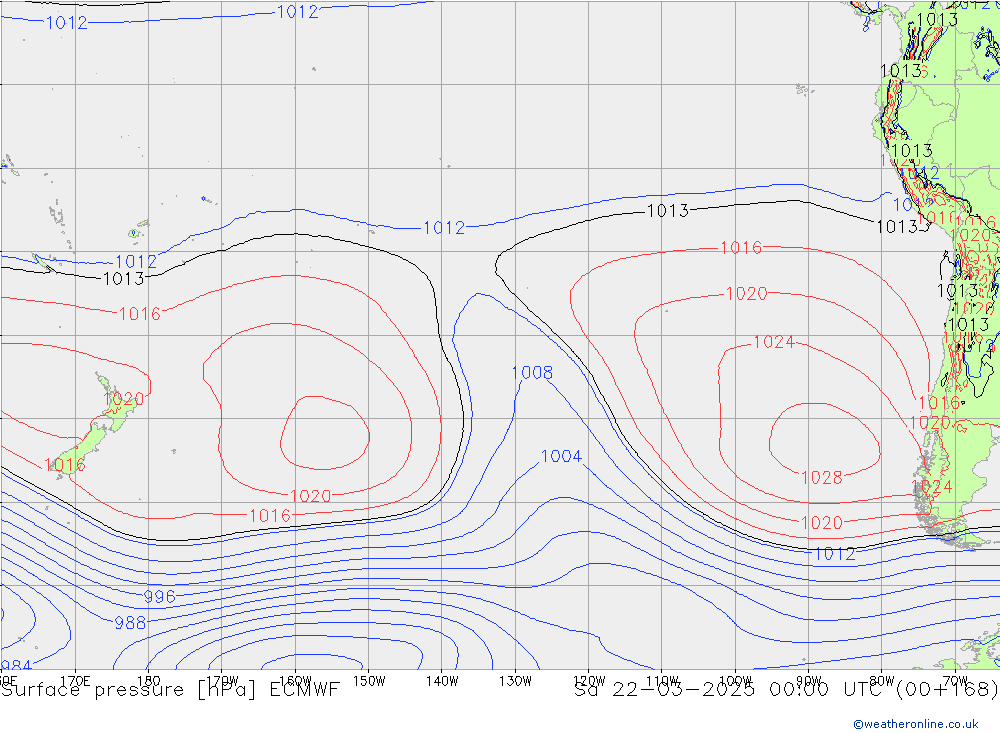Click the 160W longitude label
The image size is (1000, 733).
point(295,681)
